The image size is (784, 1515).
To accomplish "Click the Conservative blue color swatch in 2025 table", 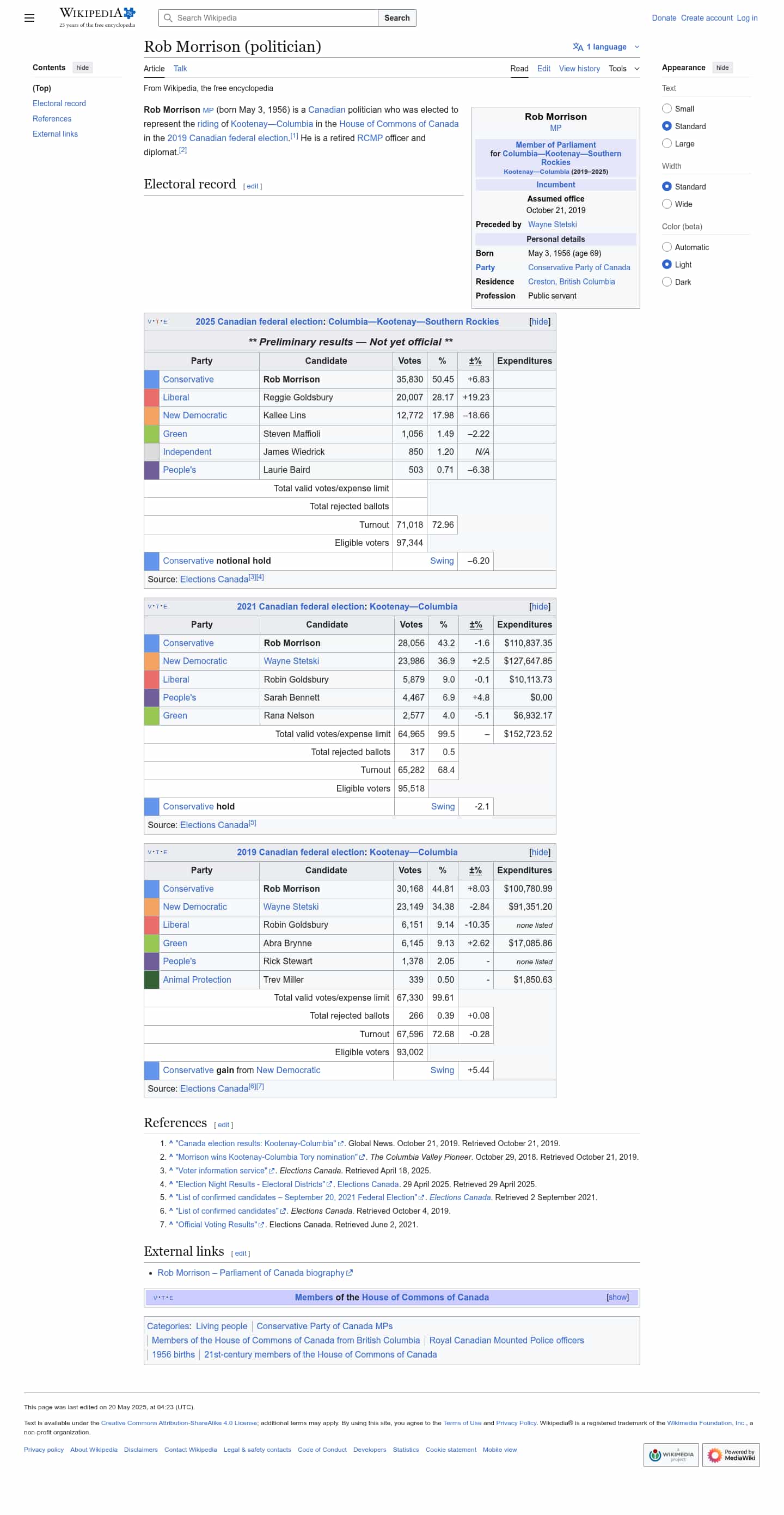I will (x=152, y=379).
